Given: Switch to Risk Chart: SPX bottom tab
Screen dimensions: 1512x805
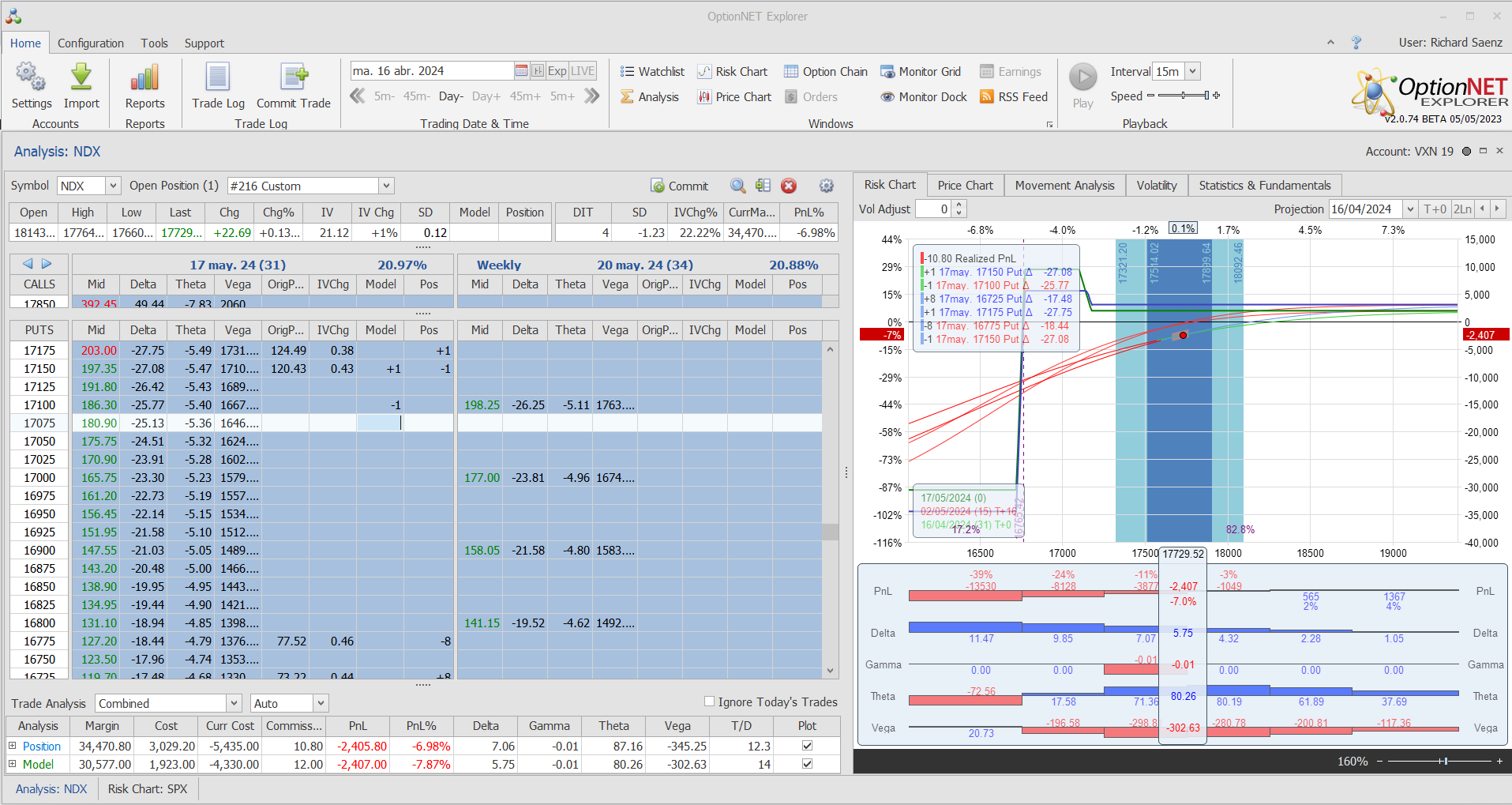Looking at the screenshot, I should click(x=148, y=789).
